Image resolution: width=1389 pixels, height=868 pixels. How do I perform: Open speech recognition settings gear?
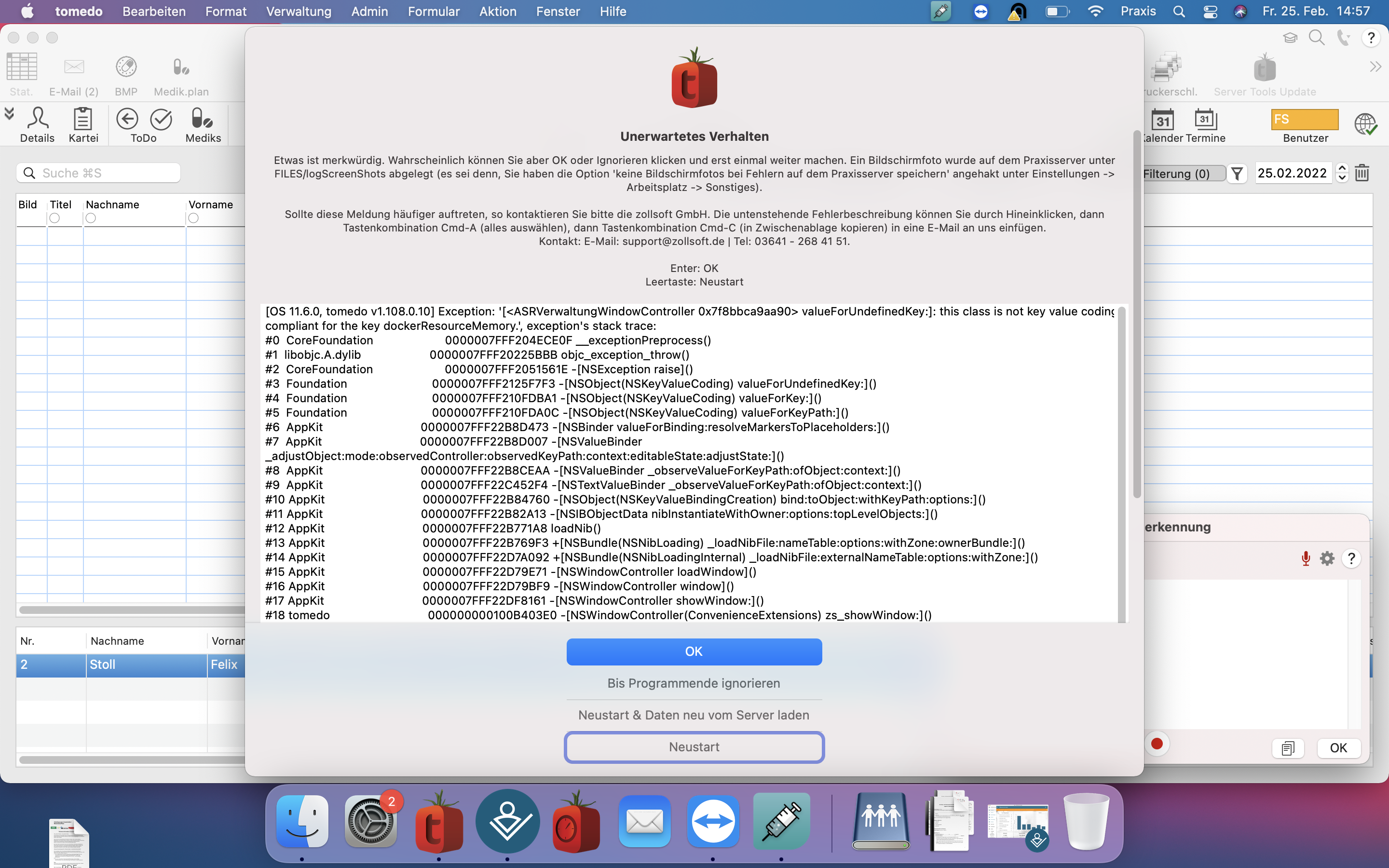coord(1327,558)
